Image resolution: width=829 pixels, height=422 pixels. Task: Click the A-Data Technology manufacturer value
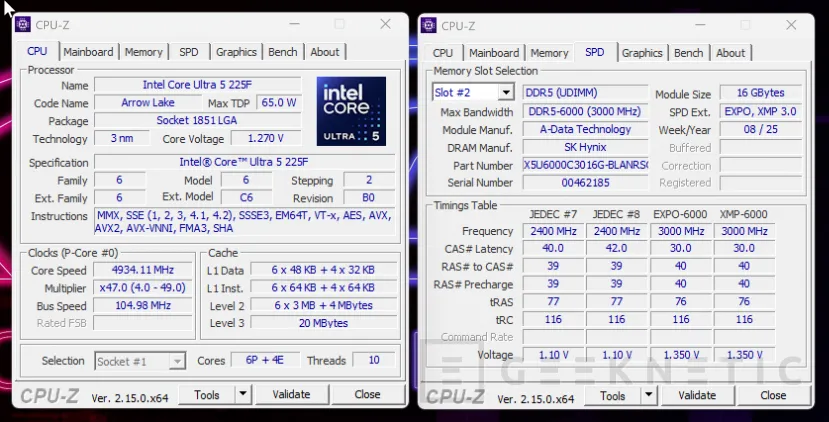[585, 130]
